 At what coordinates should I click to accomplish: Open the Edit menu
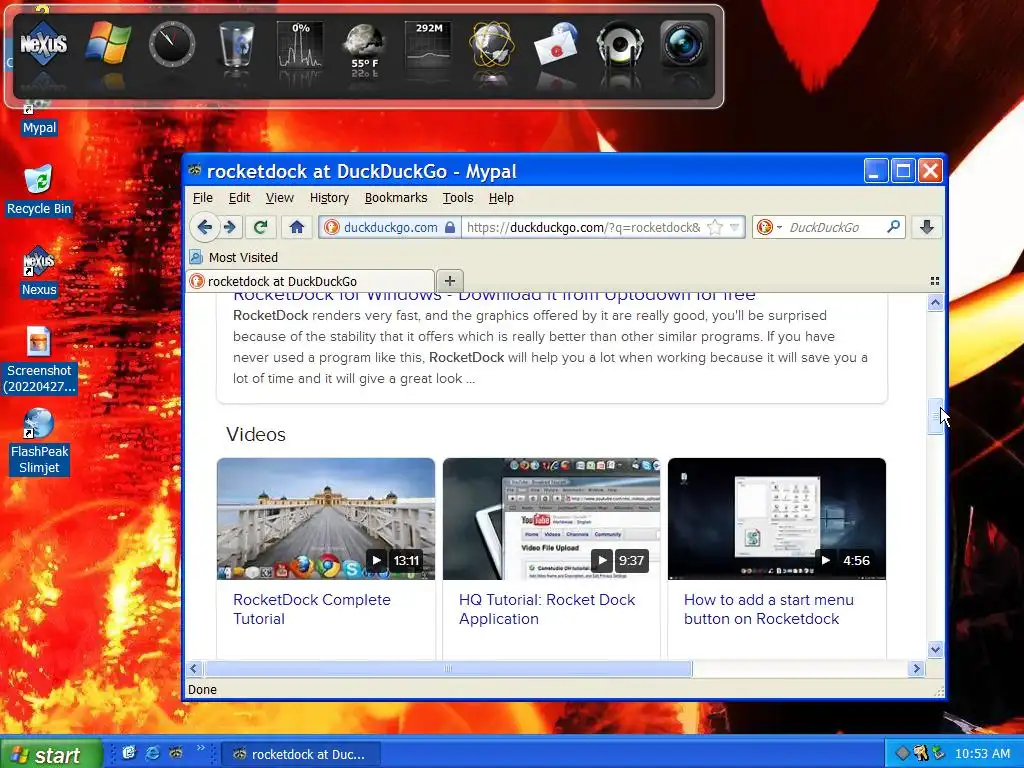239,198
